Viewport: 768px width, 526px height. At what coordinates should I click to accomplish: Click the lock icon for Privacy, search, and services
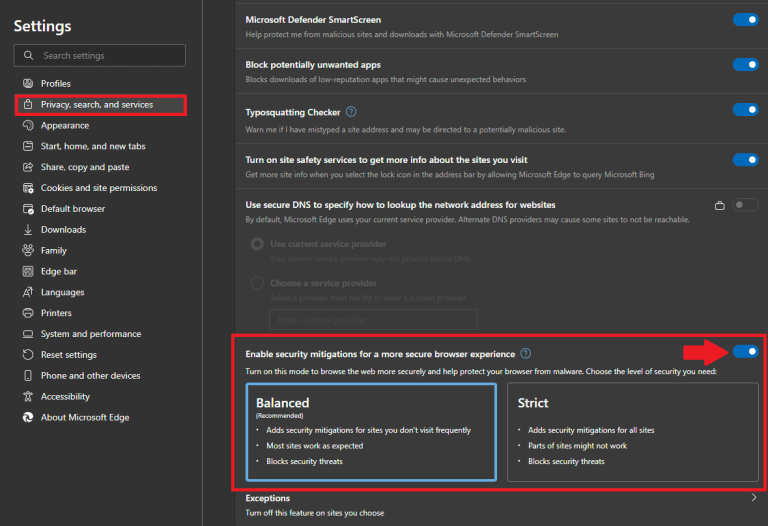click(x=28, y=104)
